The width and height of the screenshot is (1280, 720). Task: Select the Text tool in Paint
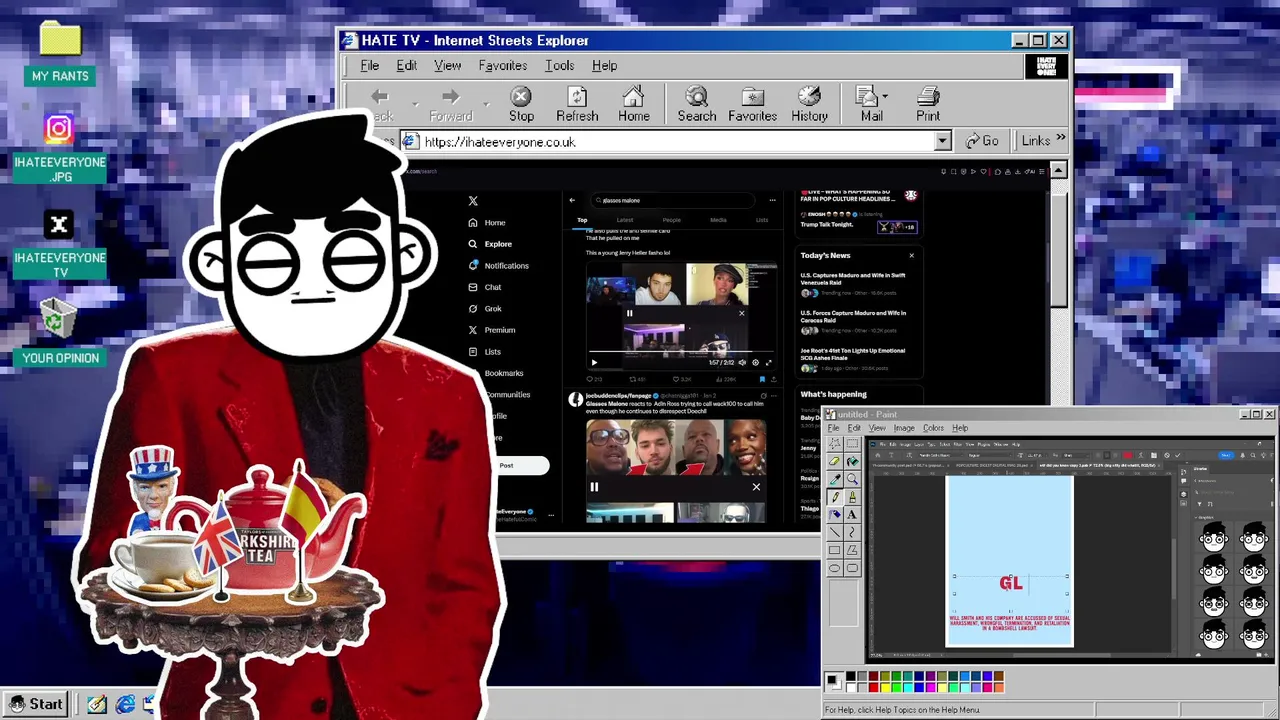pyautogui.click(x=852, y=514)
